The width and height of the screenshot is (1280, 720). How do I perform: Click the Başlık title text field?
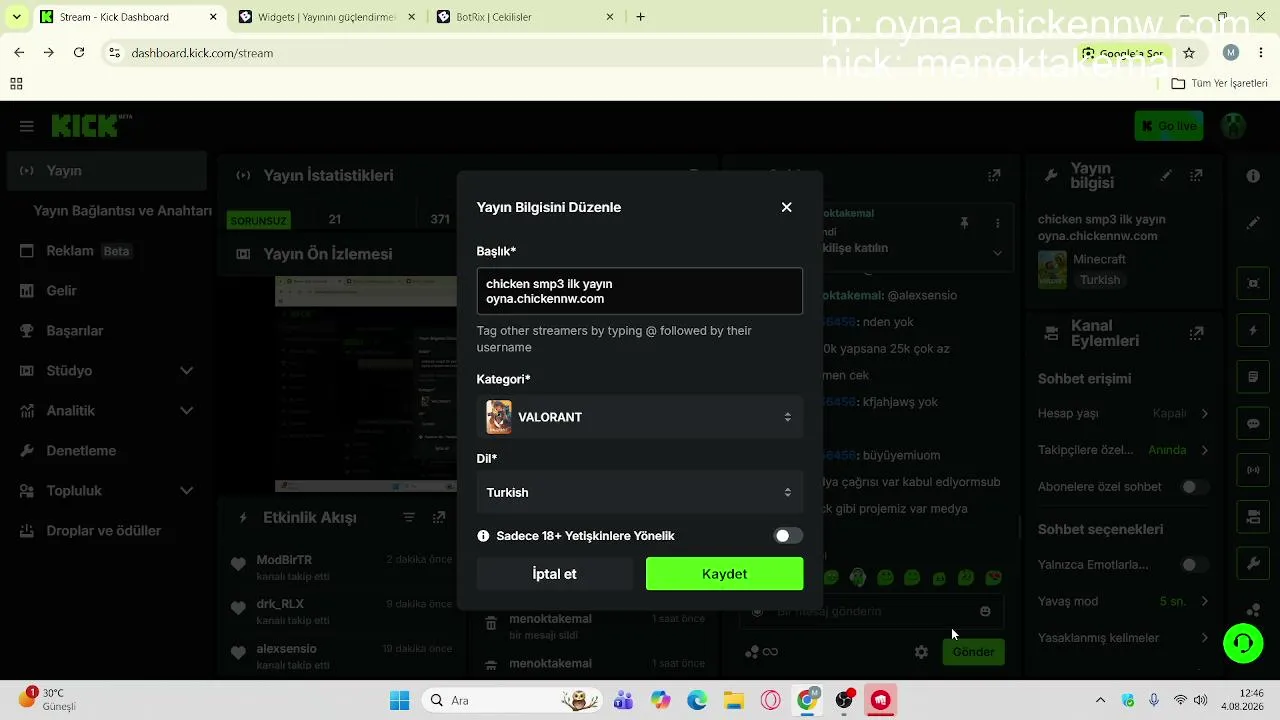tap(640, 291)
